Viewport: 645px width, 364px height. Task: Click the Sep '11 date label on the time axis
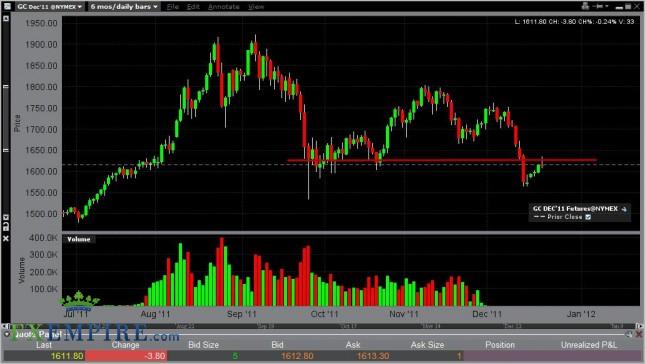click(x=242, y=314)
